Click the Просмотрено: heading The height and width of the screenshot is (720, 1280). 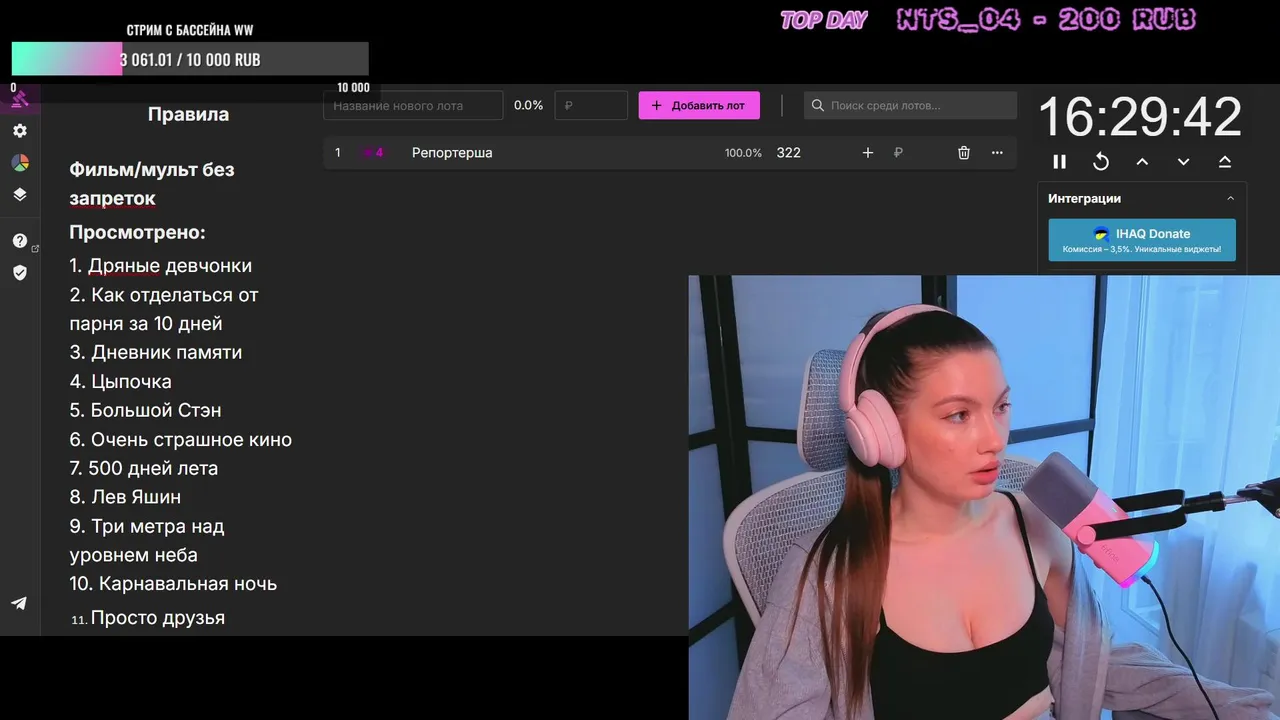point(137,232)
